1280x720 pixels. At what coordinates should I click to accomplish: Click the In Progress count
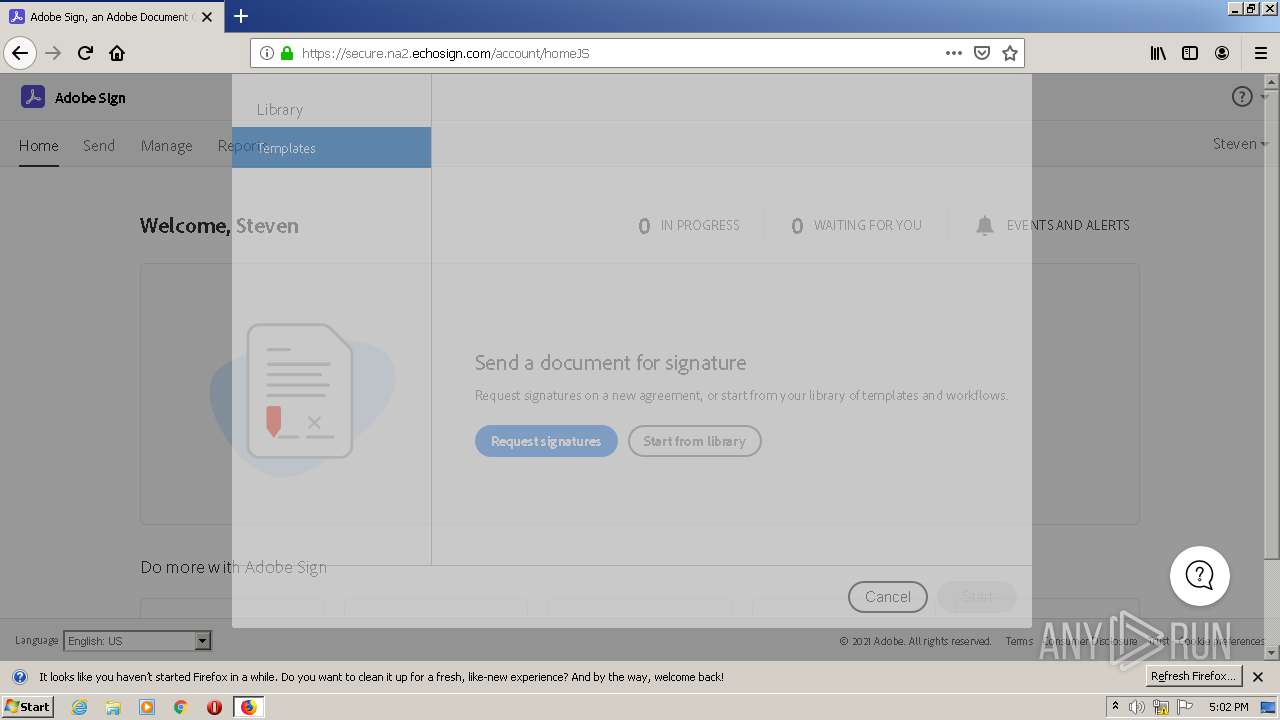click(x=689, y=226)
